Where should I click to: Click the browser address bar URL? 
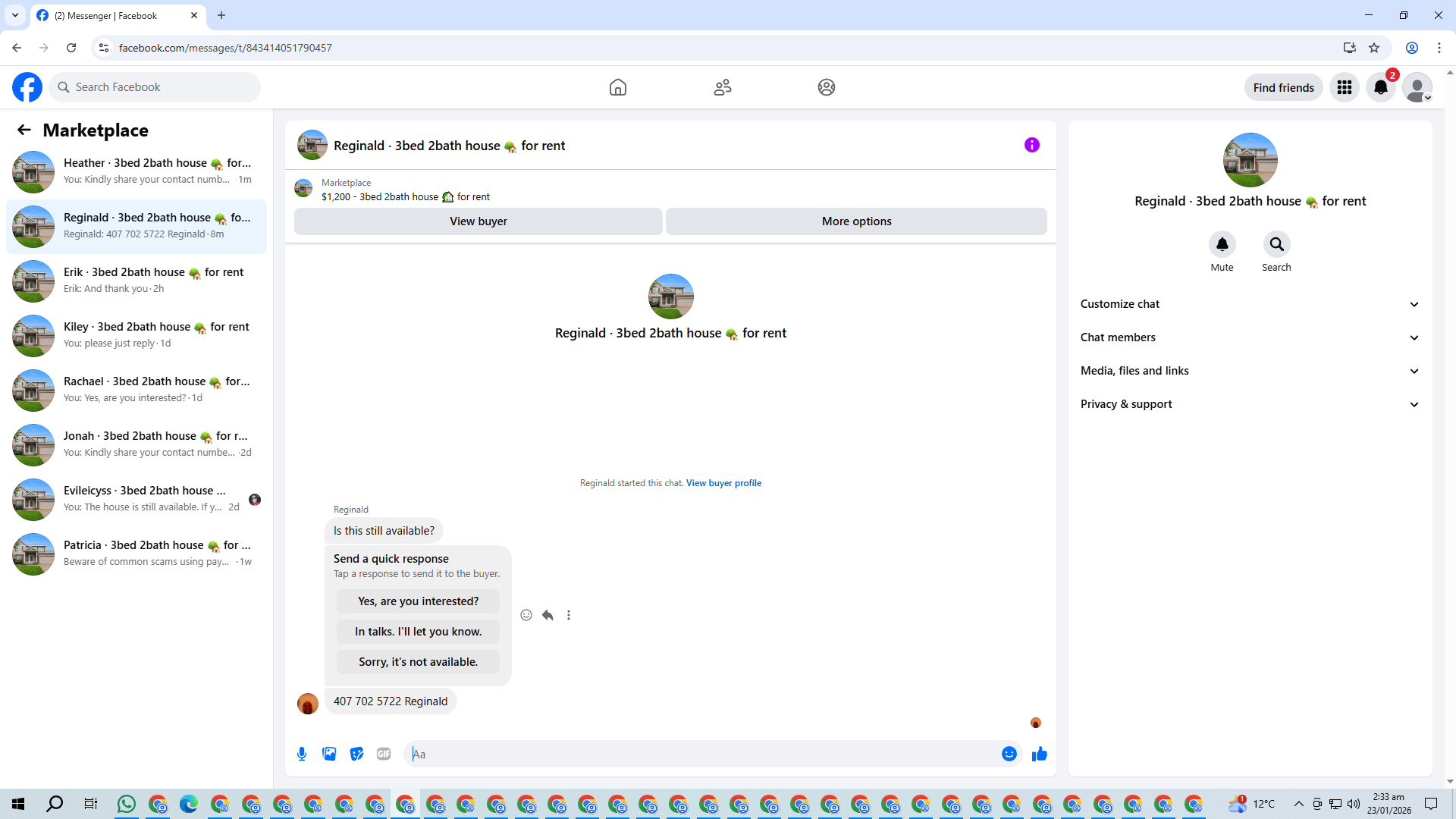[x=225, y=48]
